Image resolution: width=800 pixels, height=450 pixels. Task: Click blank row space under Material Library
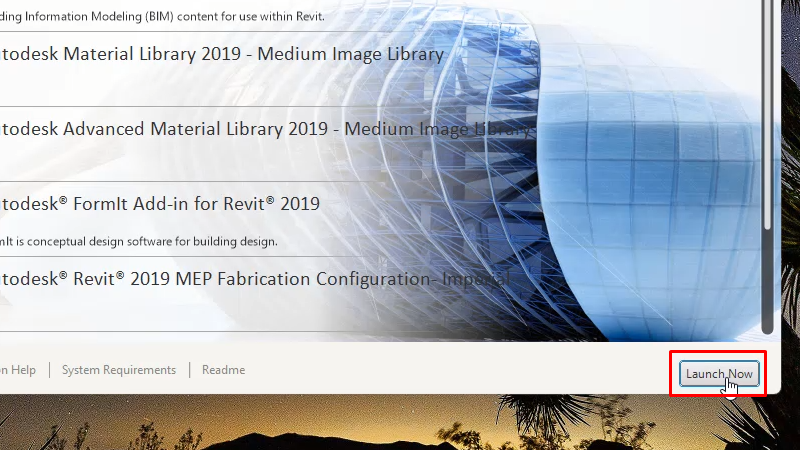tap(200, 88)
